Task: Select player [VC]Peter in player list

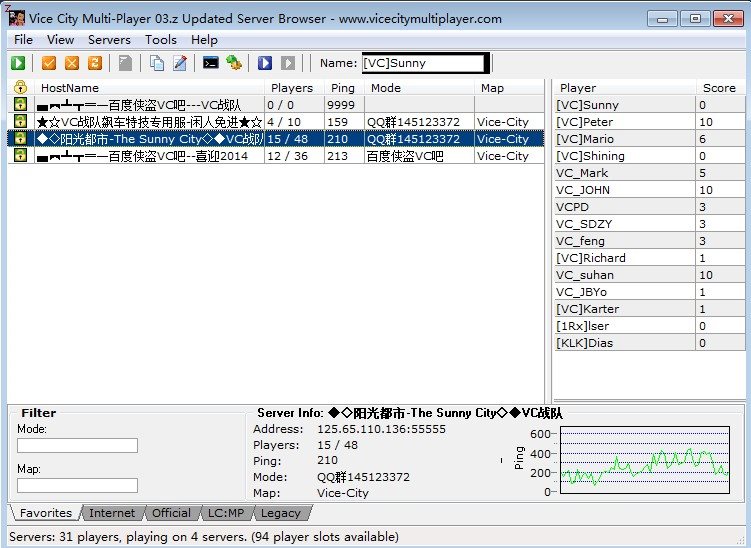Action: (x=649, y=122)
